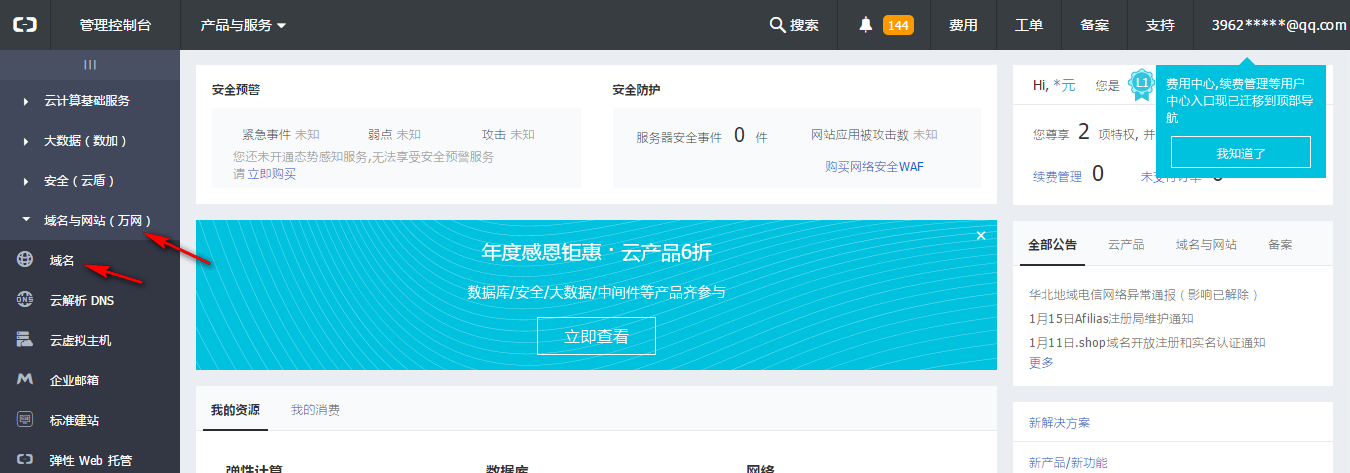Screen dimensions: 1350x473
Task: Close the promotional banner
Action: [x=981, y=235]
